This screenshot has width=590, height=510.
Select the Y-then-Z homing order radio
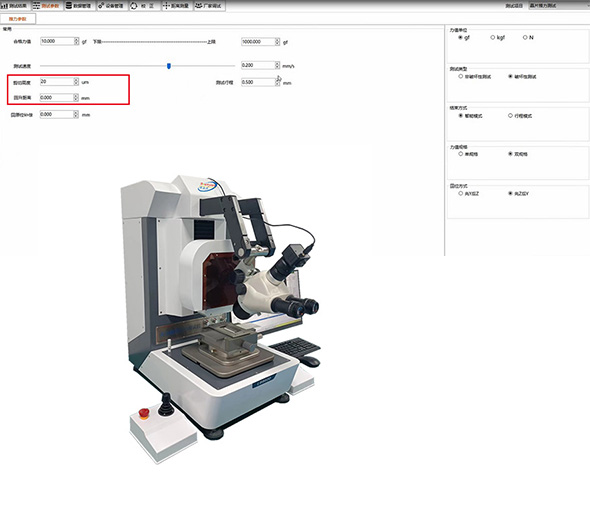tap(461, 193)
